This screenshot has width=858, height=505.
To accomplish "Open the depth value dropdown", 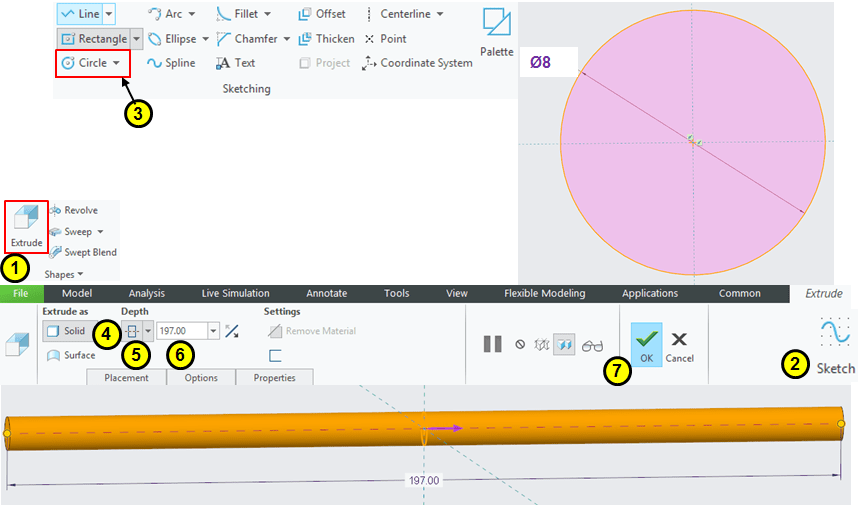I will [212, 331].
